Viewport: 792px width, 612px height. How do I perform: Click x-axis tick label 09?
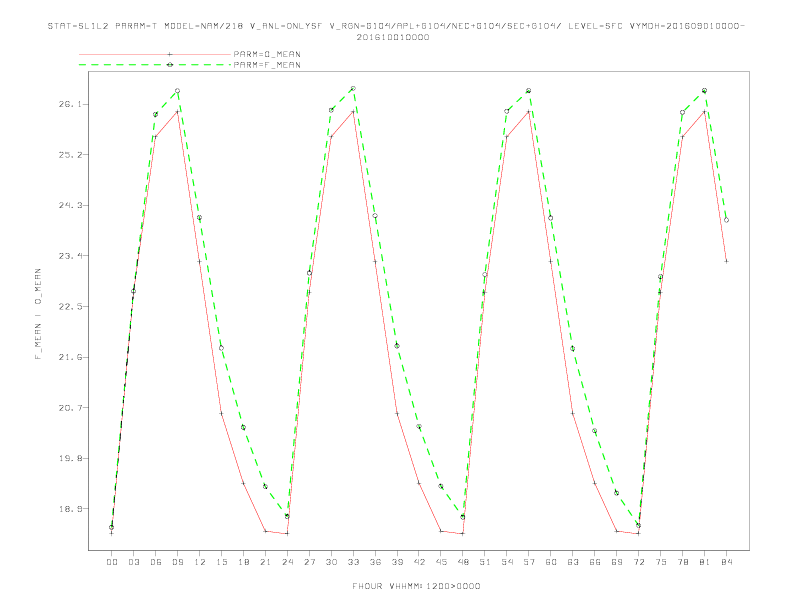pyautogui.click(x=177, y=562)
